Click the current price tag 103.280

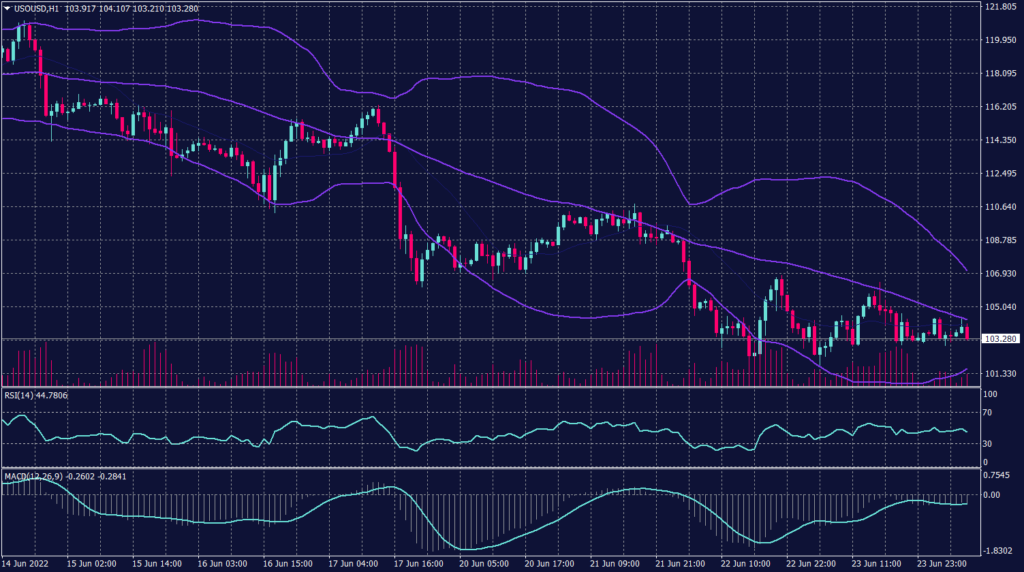(999, 340)
